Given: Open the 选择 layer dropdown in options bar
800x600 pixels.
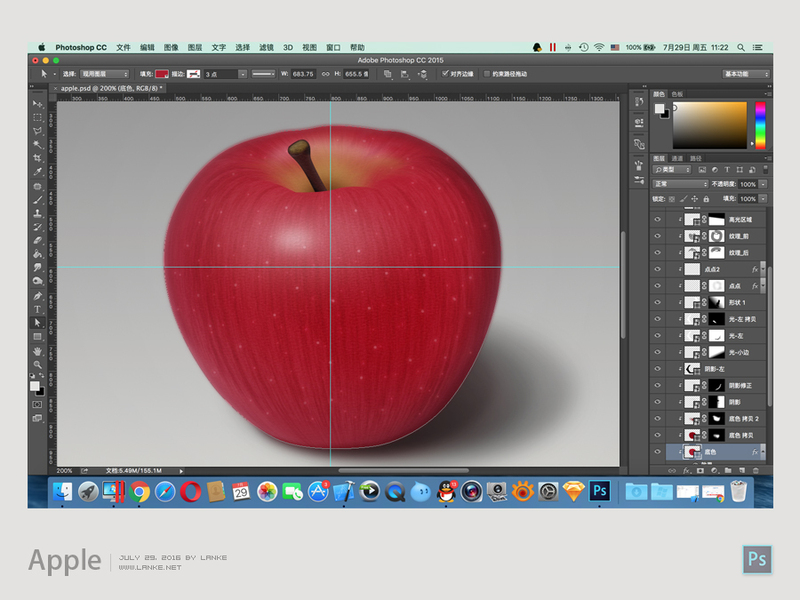Looking at the screenshot, I should 105,74.
